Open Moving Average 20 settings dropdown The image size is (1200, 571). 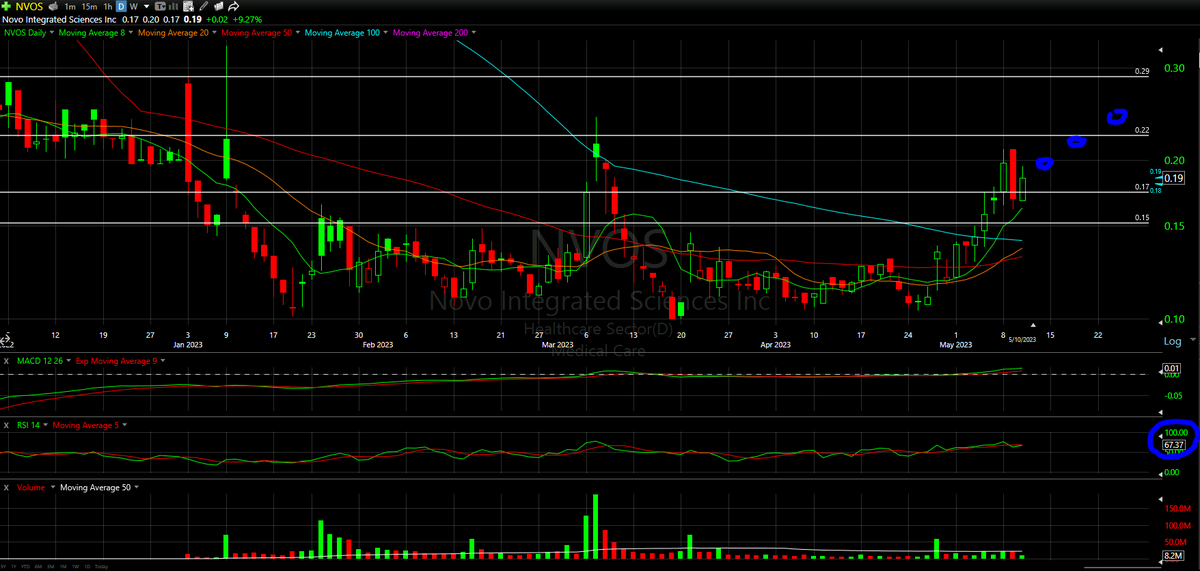click(x=214, y=33)
